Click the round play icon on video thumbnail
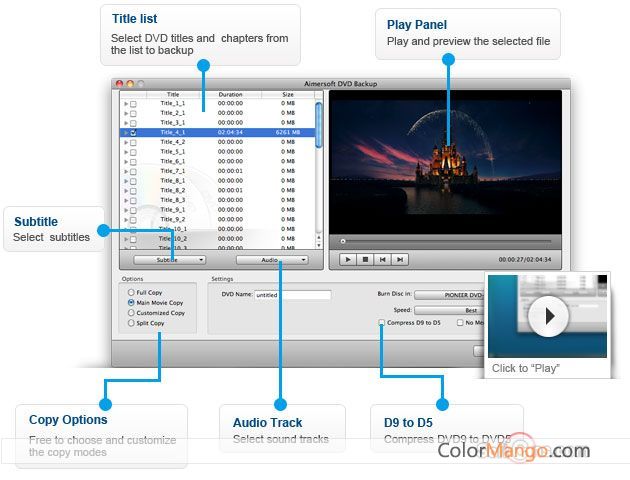Viewport: 630px width, 480px height. 548,317
